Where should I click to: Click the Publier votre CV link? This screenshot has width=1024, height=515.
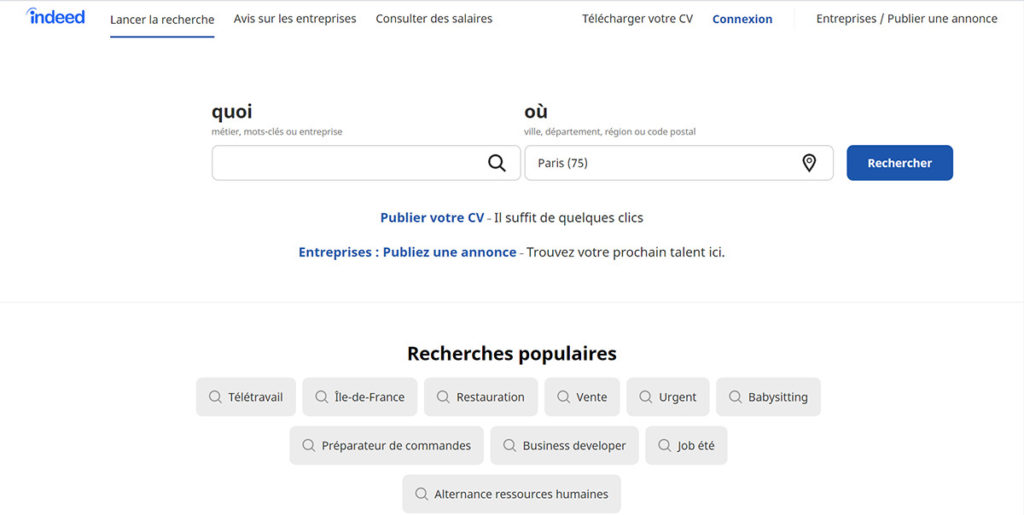[432, 217]
